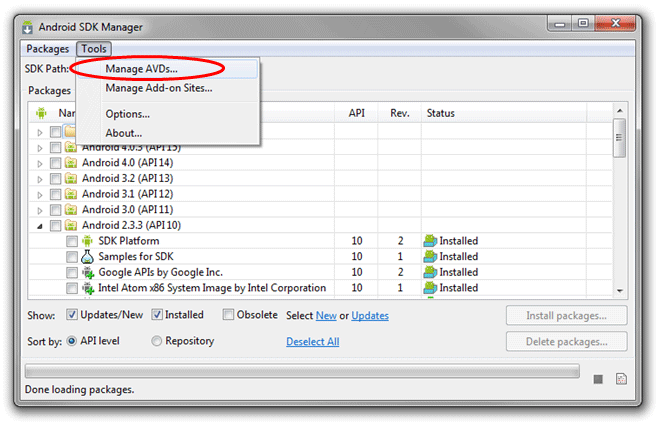This screenshot has width=657, height=422.
Task: Check the SDK Platform checkbox
Action: (72, 241)
